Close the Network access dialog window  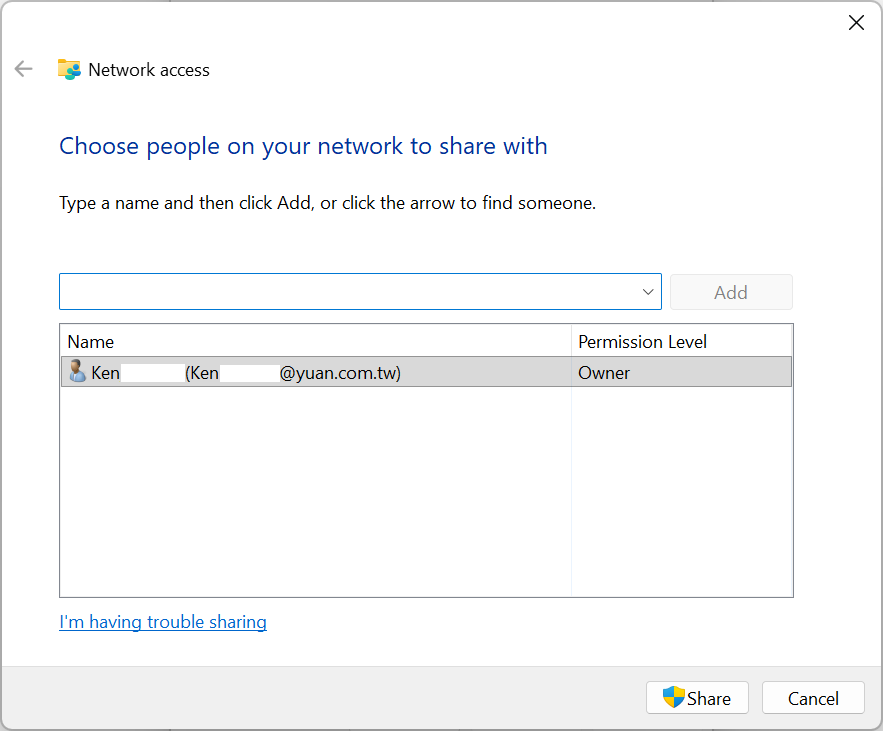pyautogui.click(x=856, y=23)
